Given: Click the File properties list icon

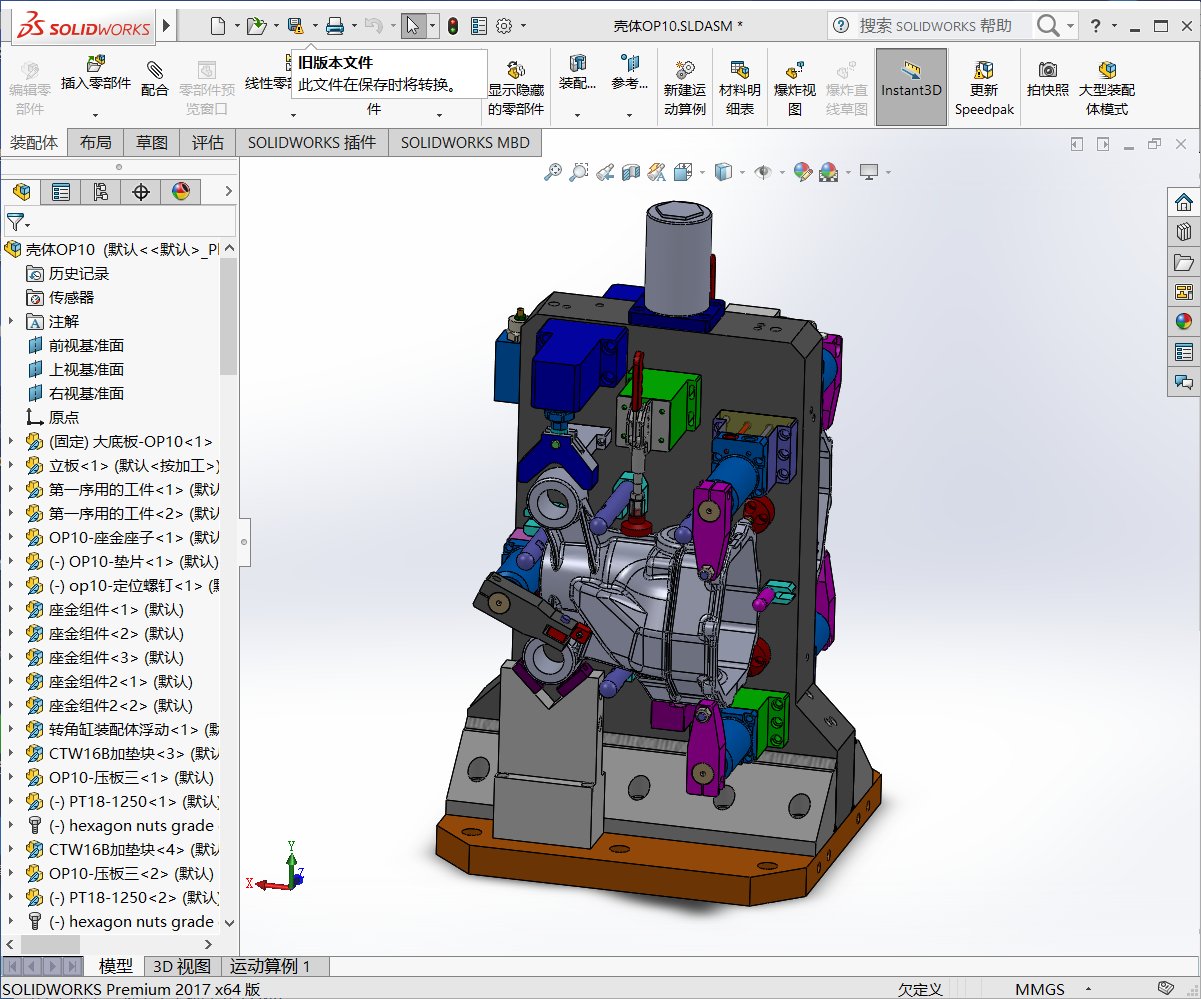Looking at the screenshot, I should tap(479, 26).
